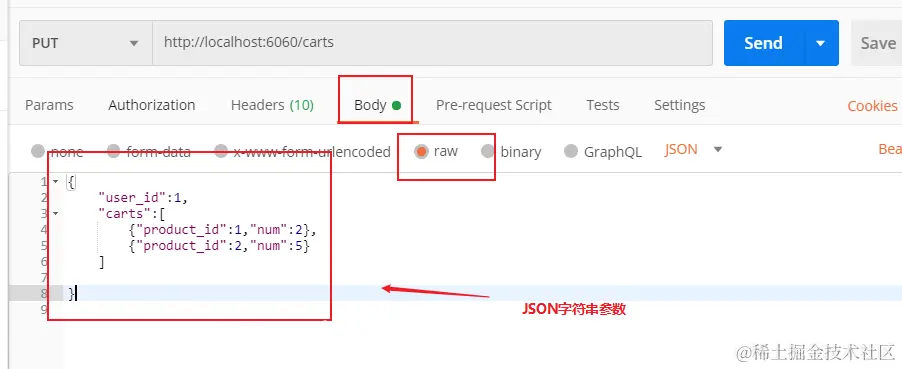Click the closing brace on line 8
The image size is (902, 369).
click(71, 294)
